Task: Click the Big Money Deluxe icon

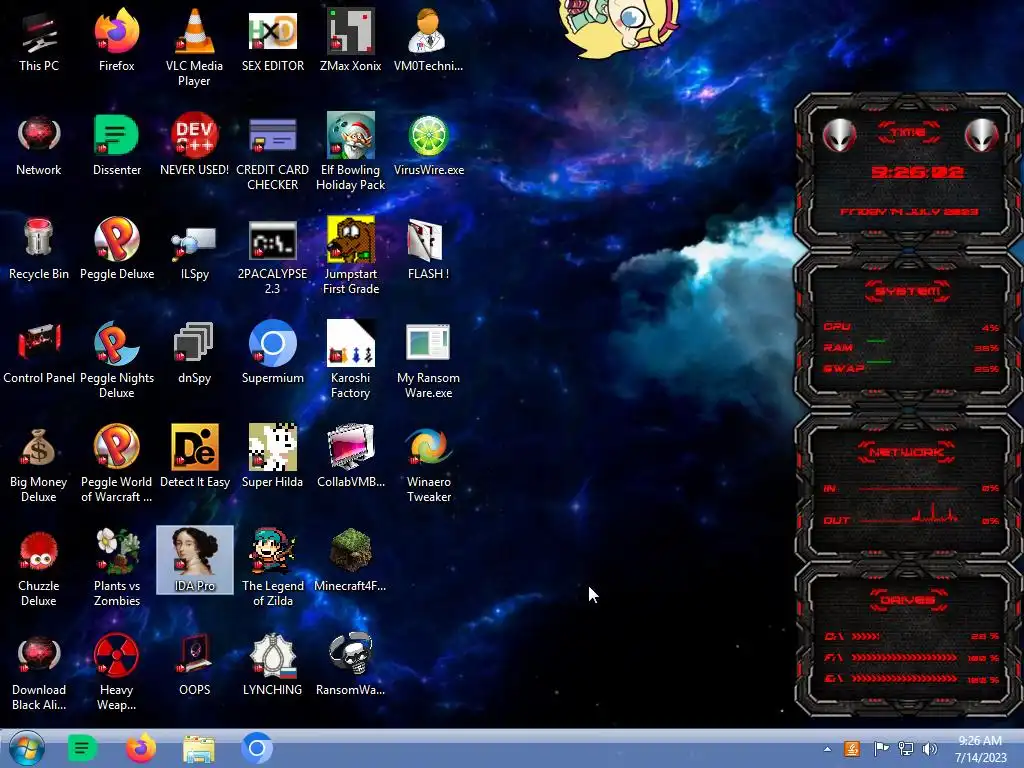Action: [39, 464]
